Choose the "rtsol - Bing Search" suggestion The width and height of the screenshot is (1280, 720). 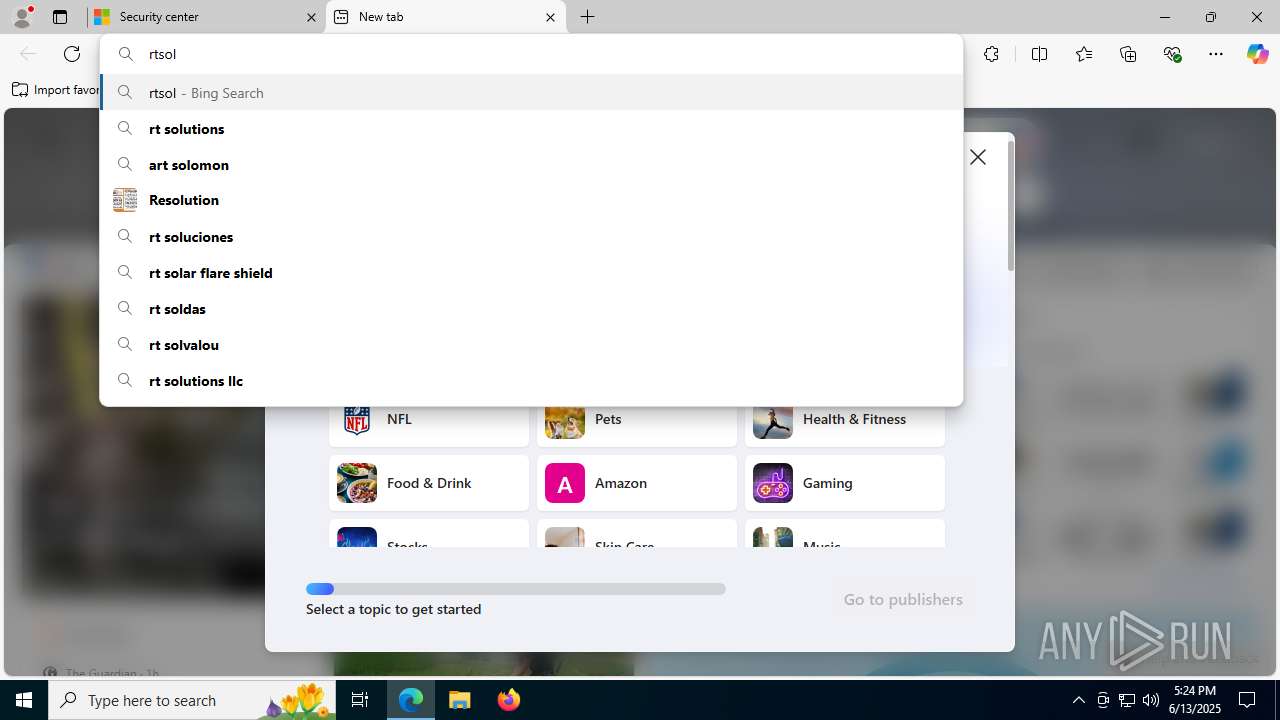[x=531, y=93]
